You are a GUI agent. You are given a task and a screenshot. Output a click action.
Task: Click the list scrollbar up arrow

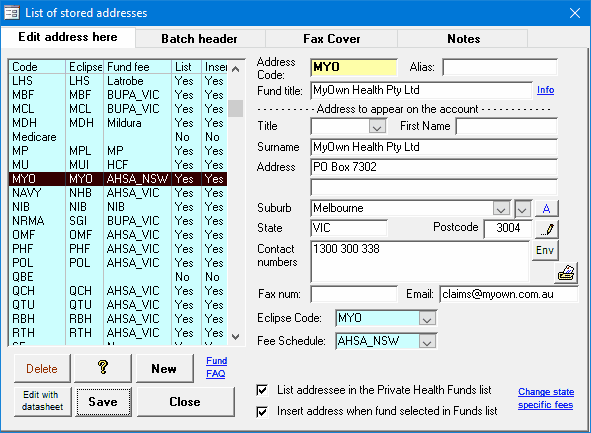[236, 69]
